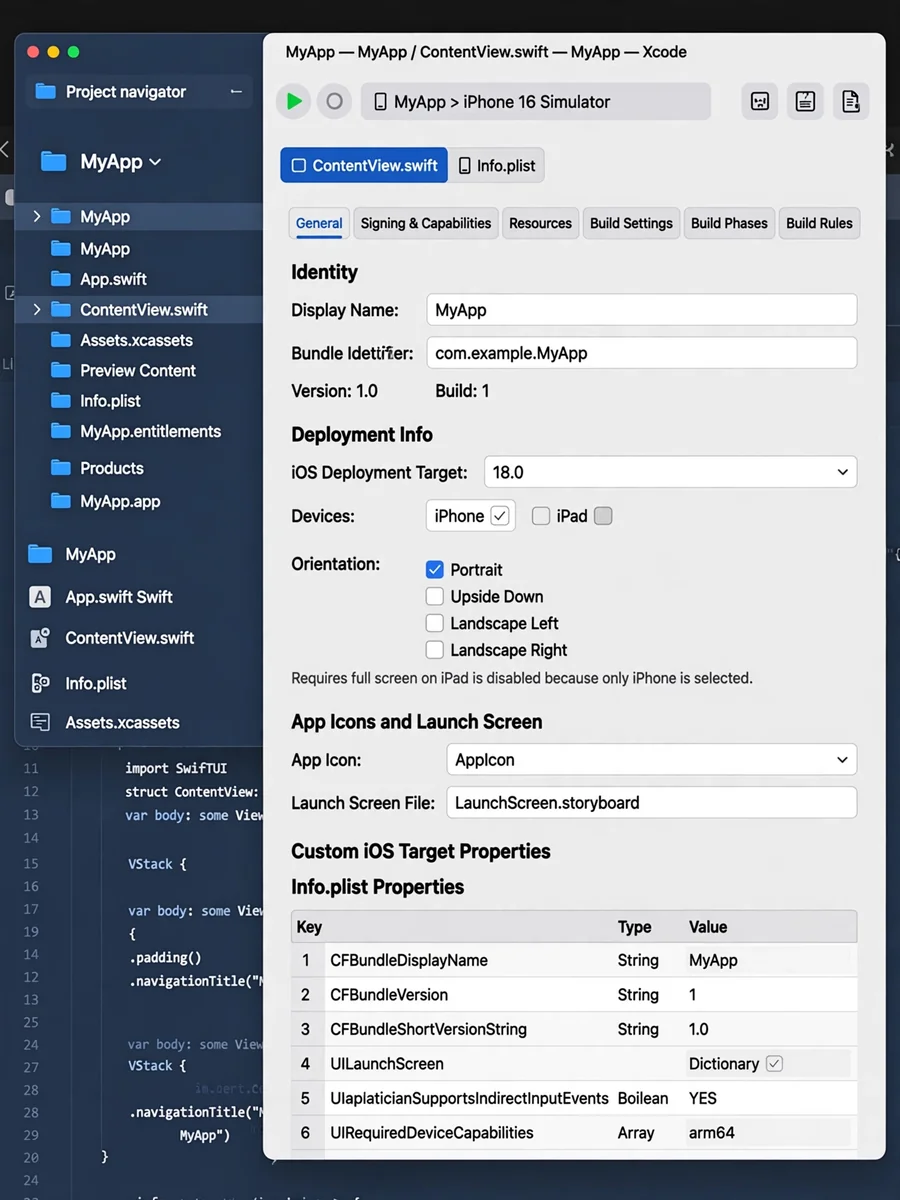This screenshot has height=1200, width=900.
Task: Switch to the Resources tab
Action: (x=540, y=223)
